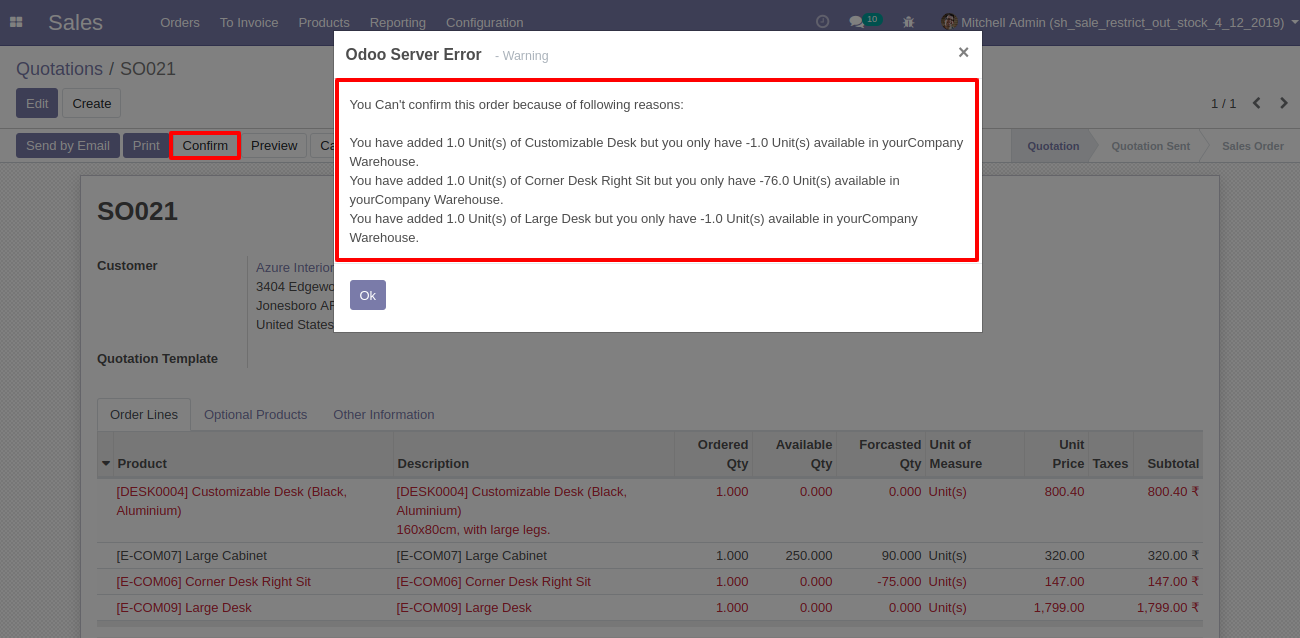Go to next record arrow

(x=1282, y=103)
